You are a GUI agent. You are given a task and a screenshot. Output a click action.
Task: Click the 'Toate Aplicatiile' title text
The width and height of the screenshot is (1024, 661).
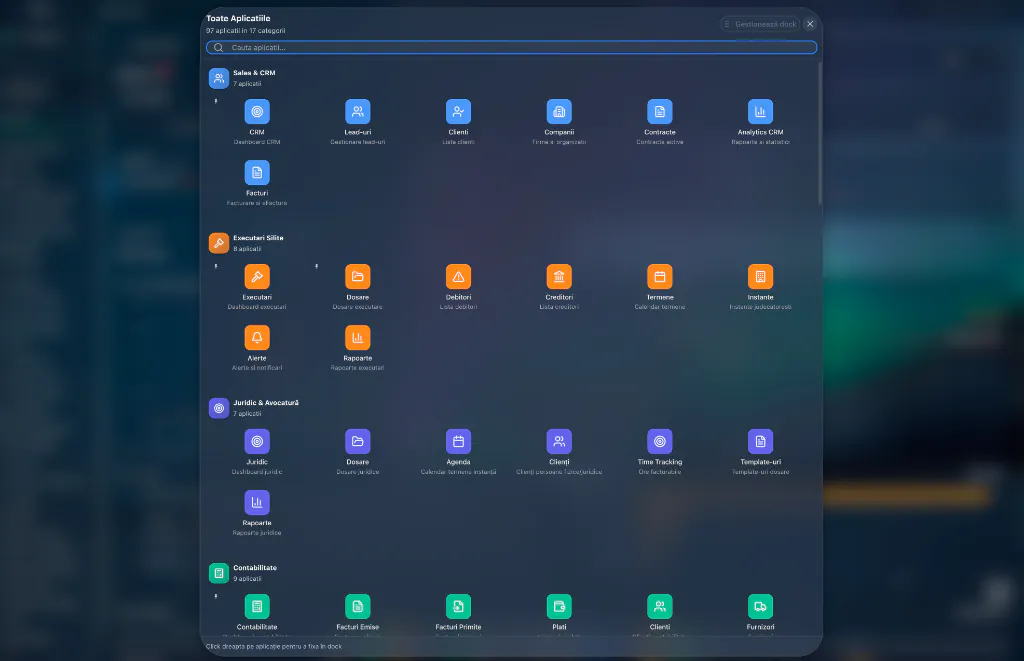pyautogui.click(x=238, y=18)
